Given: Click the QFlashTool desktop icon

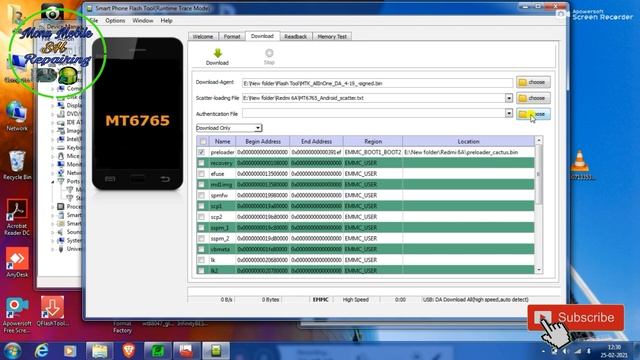Looking at the screenshot, I should [52, 311].
